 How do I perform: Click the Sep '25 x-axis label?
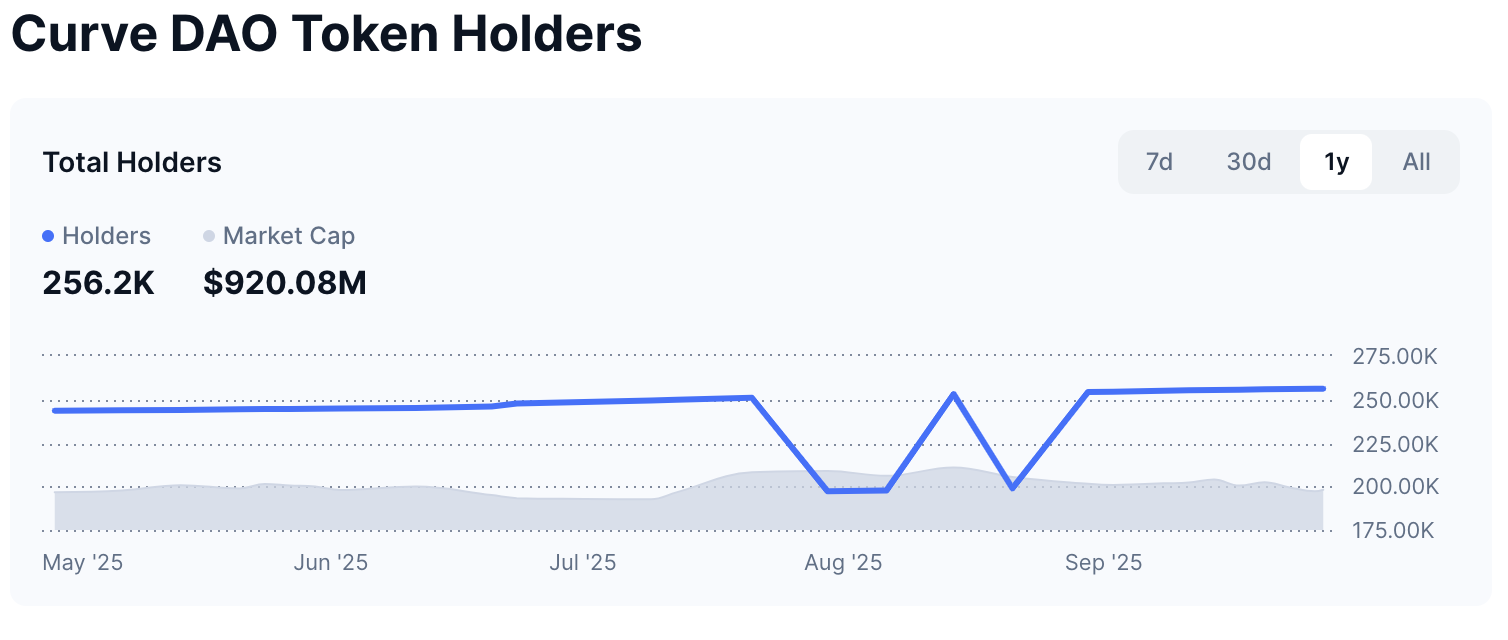click(1103, 563)
